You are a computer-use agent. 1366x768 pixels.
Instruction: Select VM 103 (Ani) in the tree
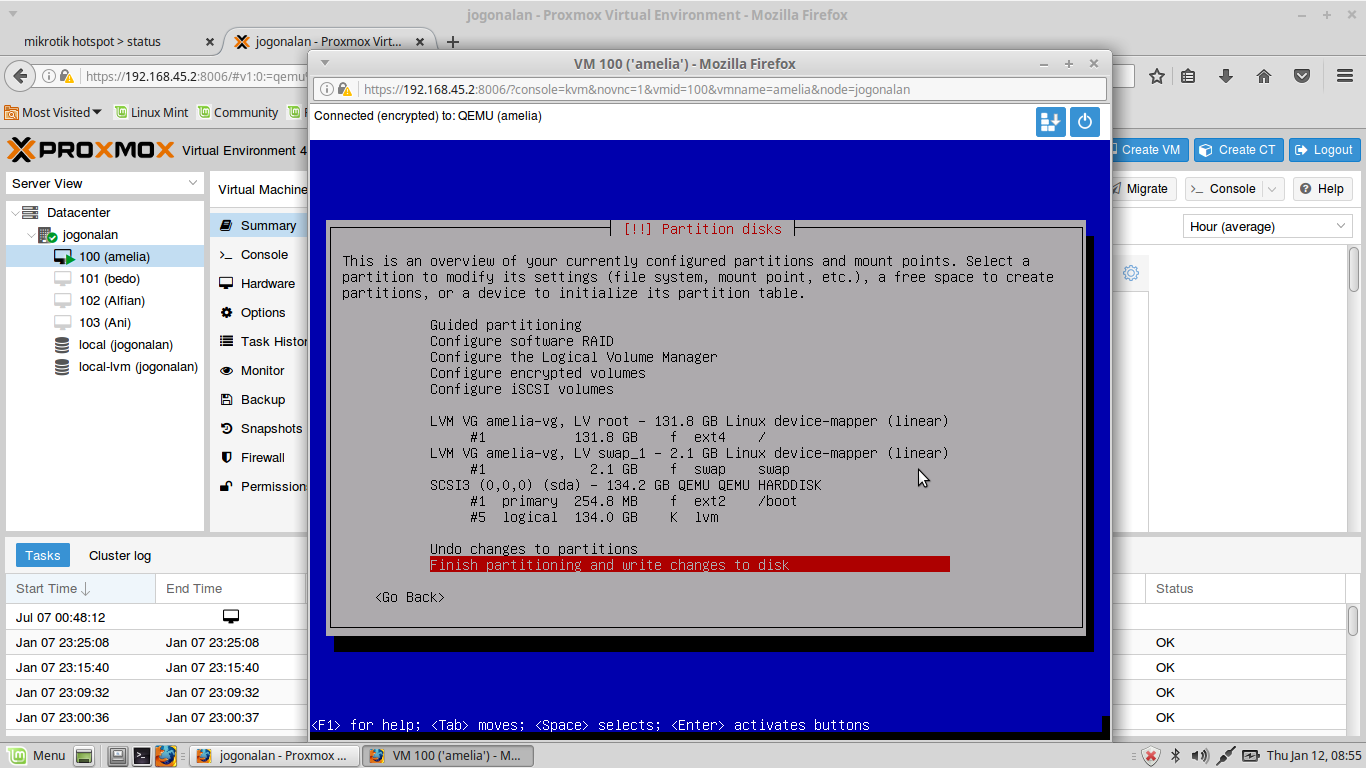click(x=105, y=323)
